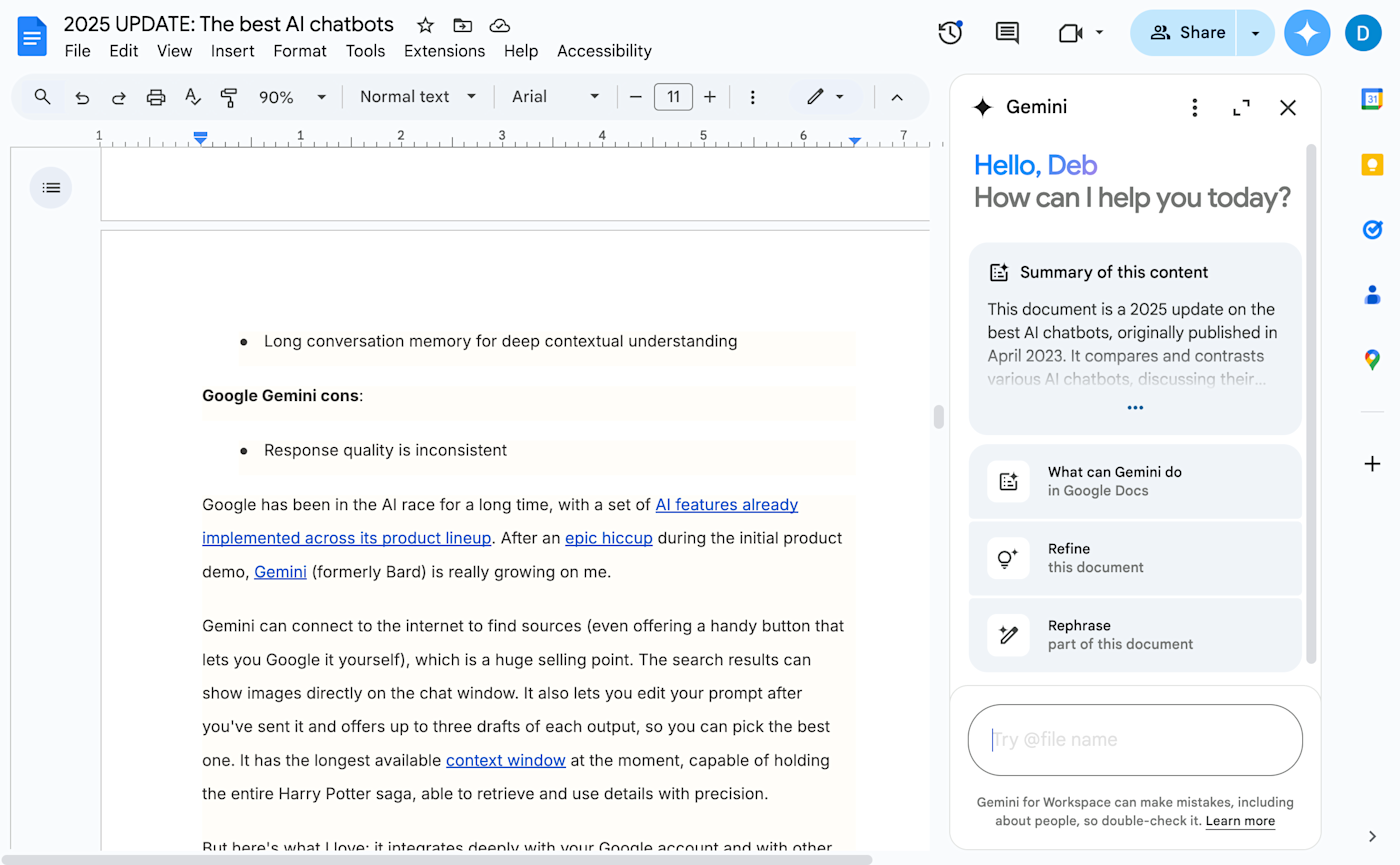1400x865 pixels.
Task: Expand the summary with the three dots
Action: coord(1135,408)
